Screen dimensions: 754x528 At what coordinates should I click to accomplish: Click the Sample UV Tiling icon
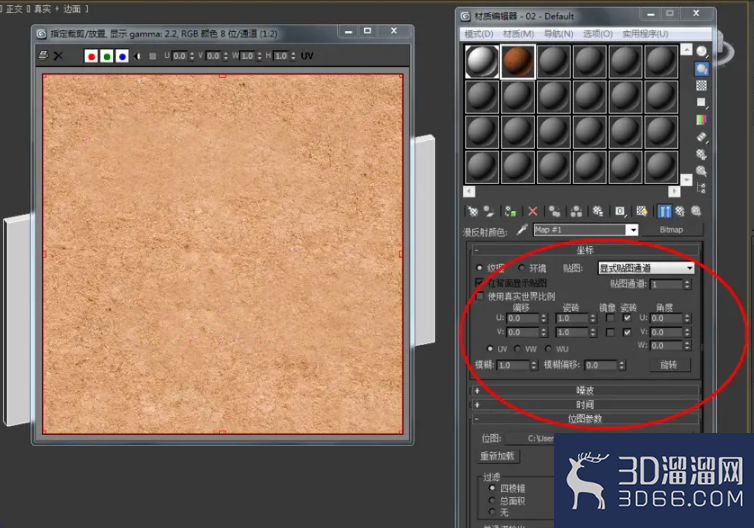702,102
